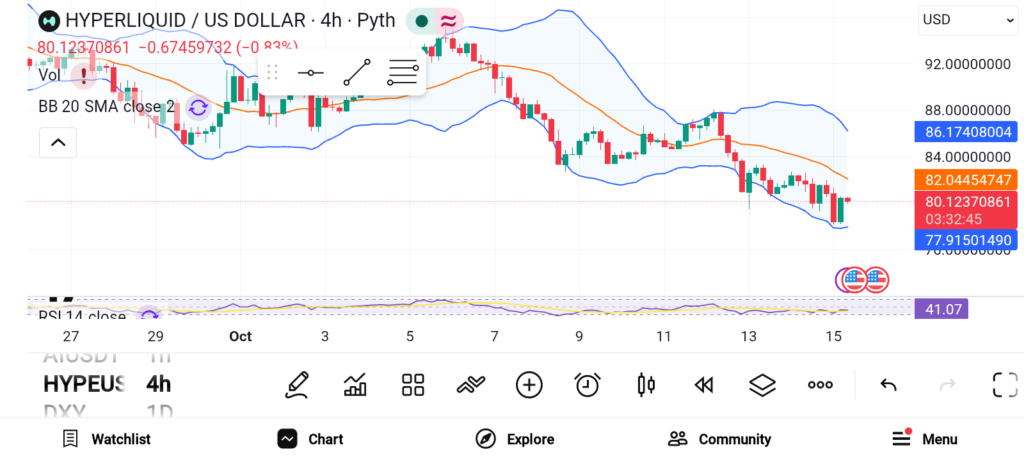Viewport: 1024px width, 461px height.
Task: Open the layout grid icon
Action: (413, 385)
